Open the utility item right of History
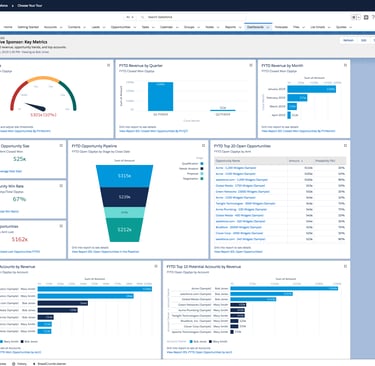375x366 pixels. (50, 364)
